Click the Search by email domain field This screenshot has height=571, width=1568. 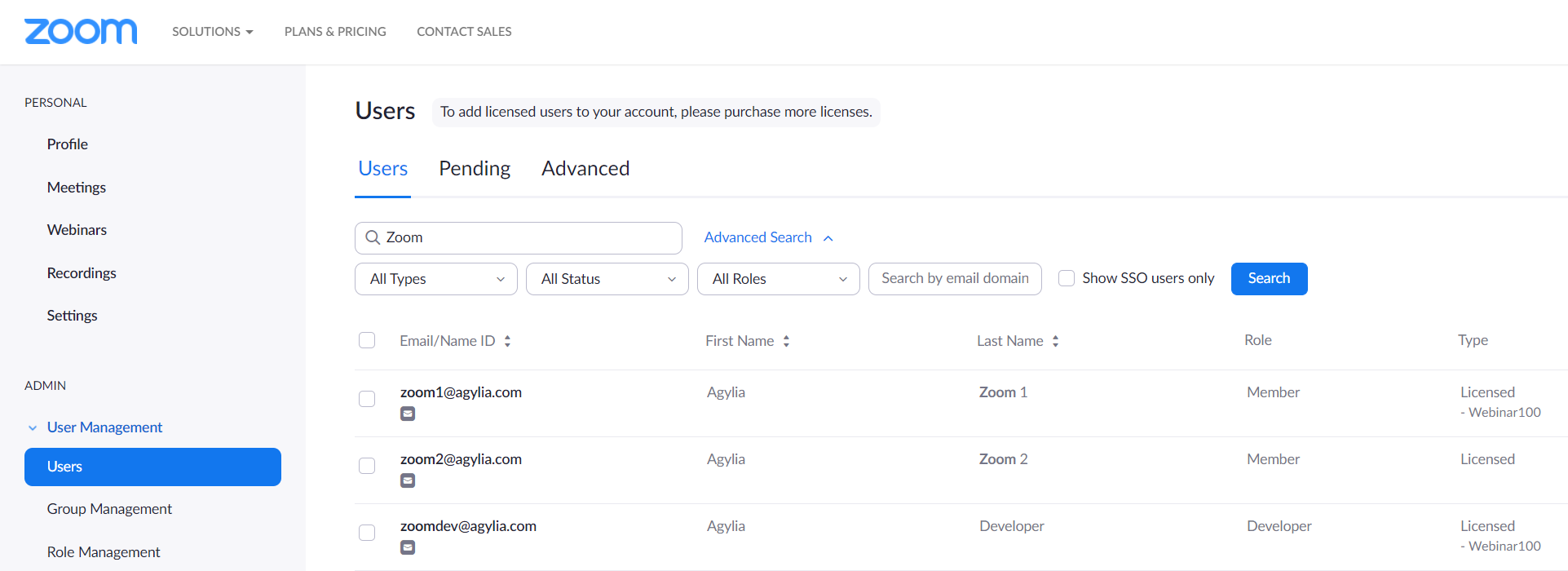pos(955,279)
